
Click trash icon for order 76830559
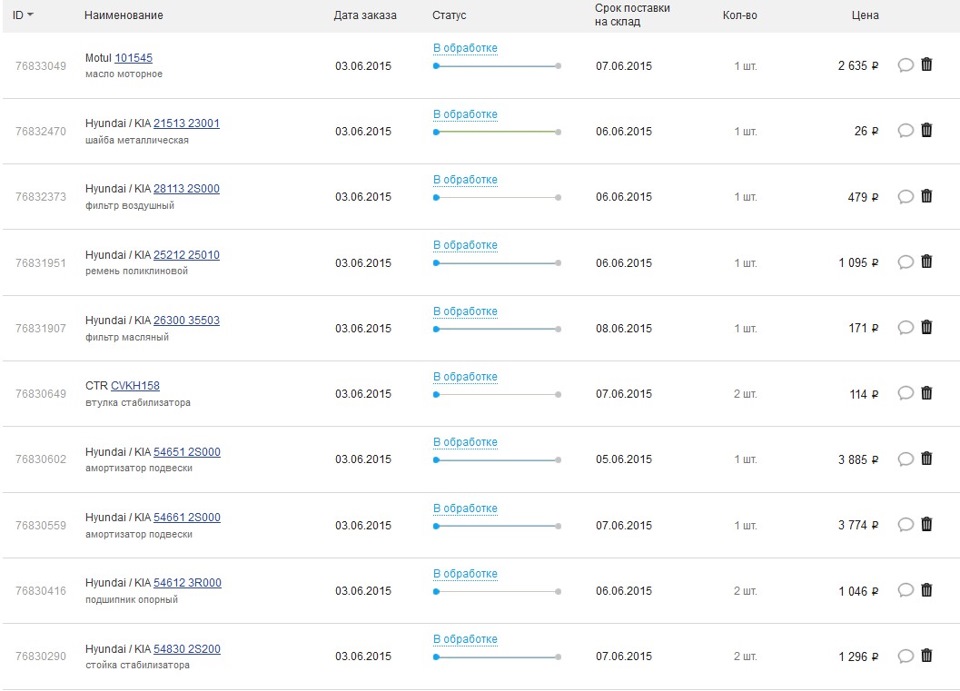[x=926, y=525]
